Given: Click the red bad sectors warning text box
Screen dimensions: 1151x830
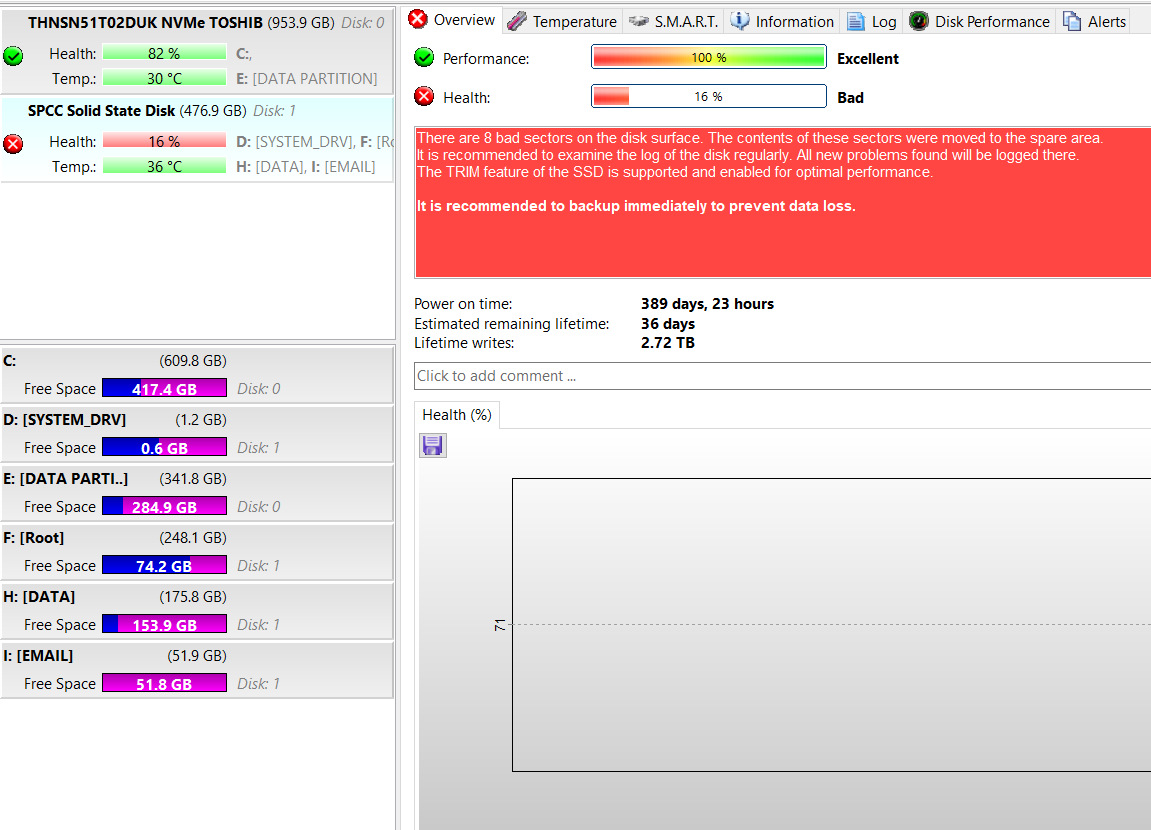Looking at the screenshot, I should [783, 202].
